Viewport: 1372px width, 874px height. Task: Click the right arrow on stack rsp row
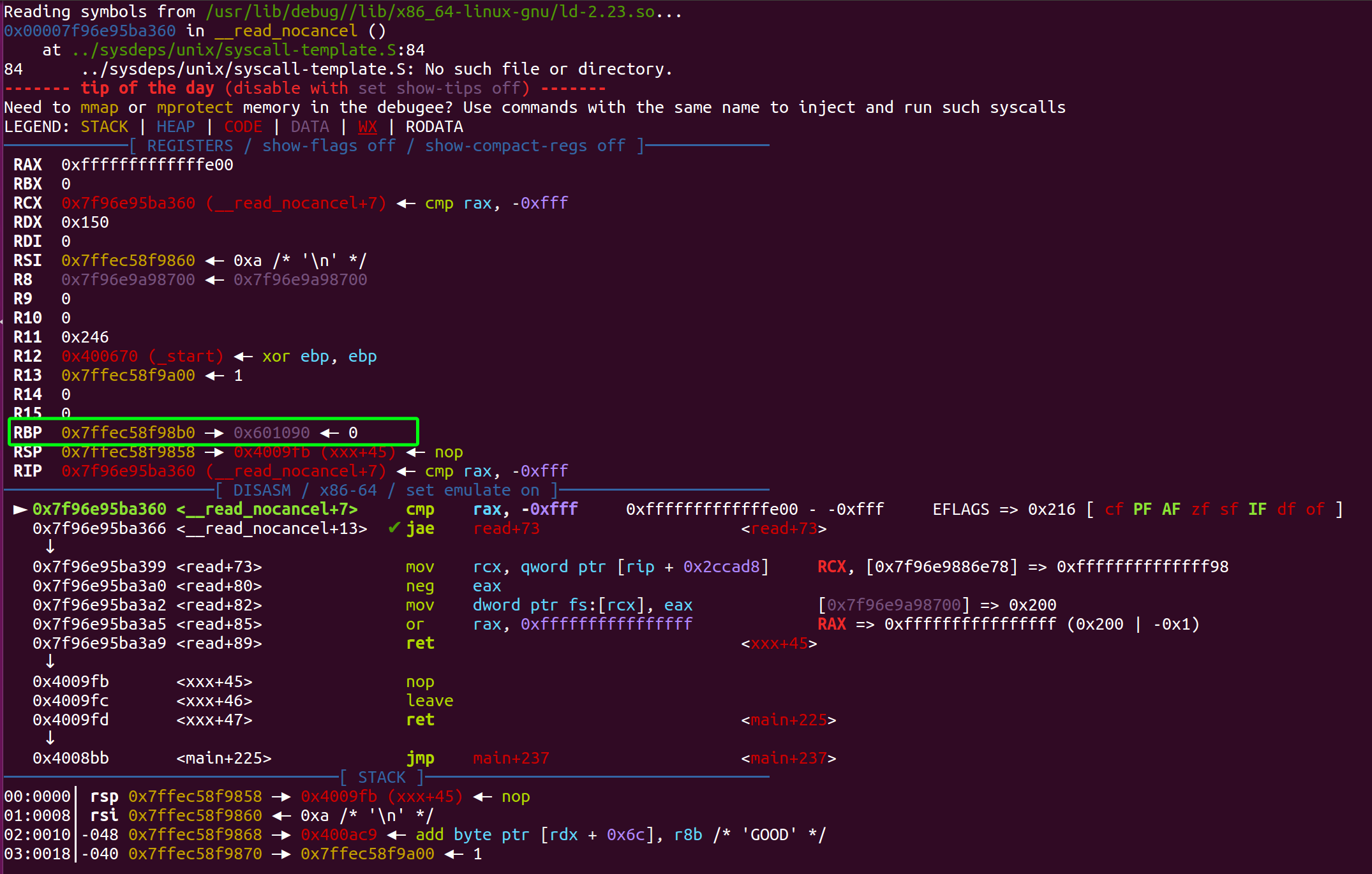click(x=281, y=797)
